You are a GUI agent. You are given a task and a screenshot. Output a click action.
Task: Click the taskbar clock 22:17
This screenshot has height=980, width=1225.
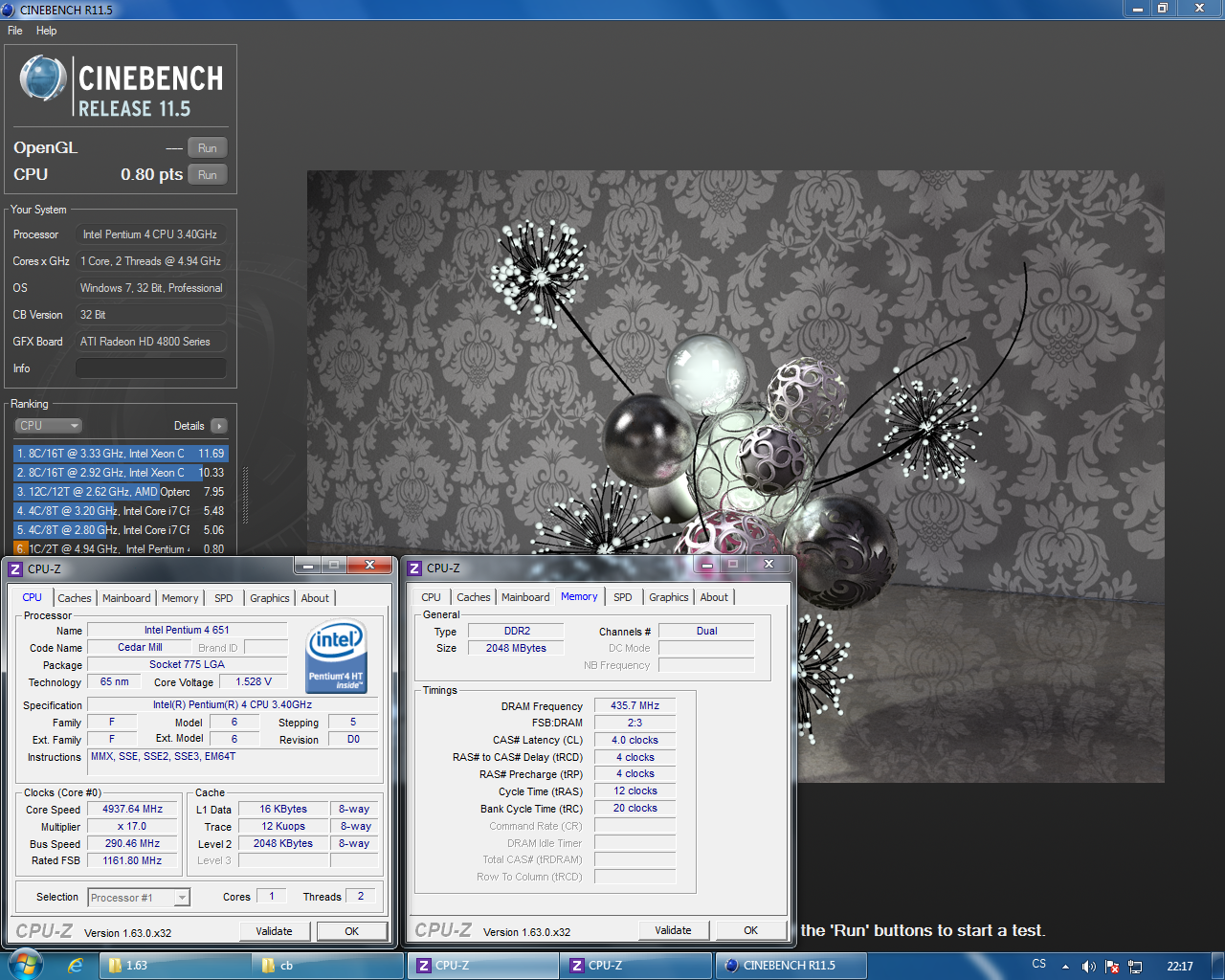point(1180,967)
